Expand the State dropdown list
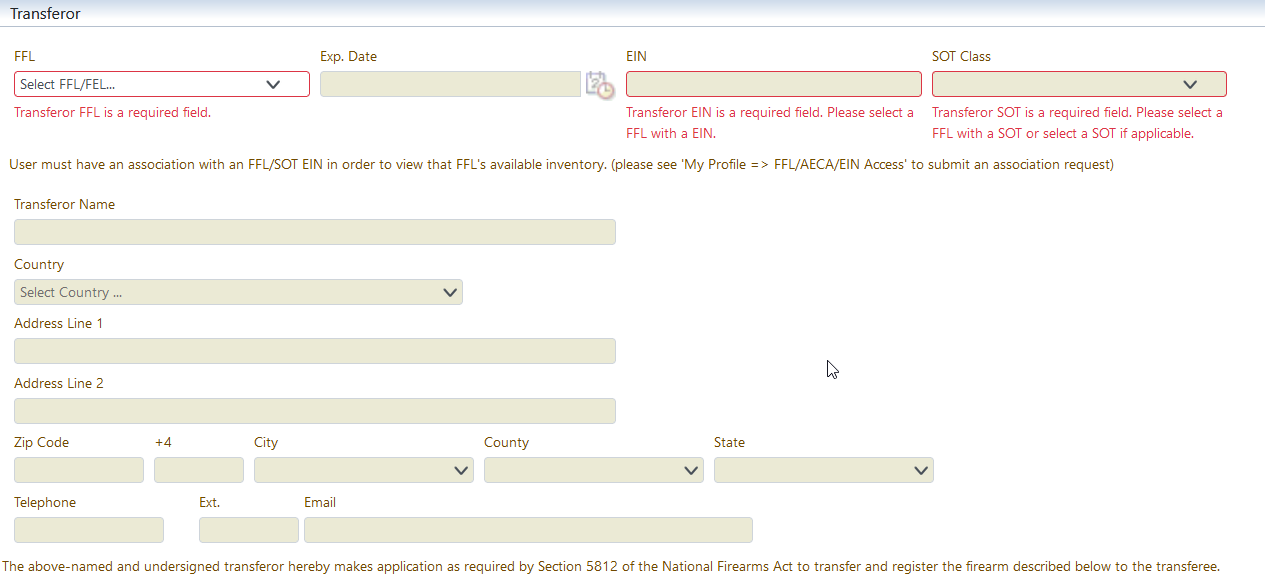This screenshot has width=1265, height=584. pyautogui.click(x=824, y=470)
